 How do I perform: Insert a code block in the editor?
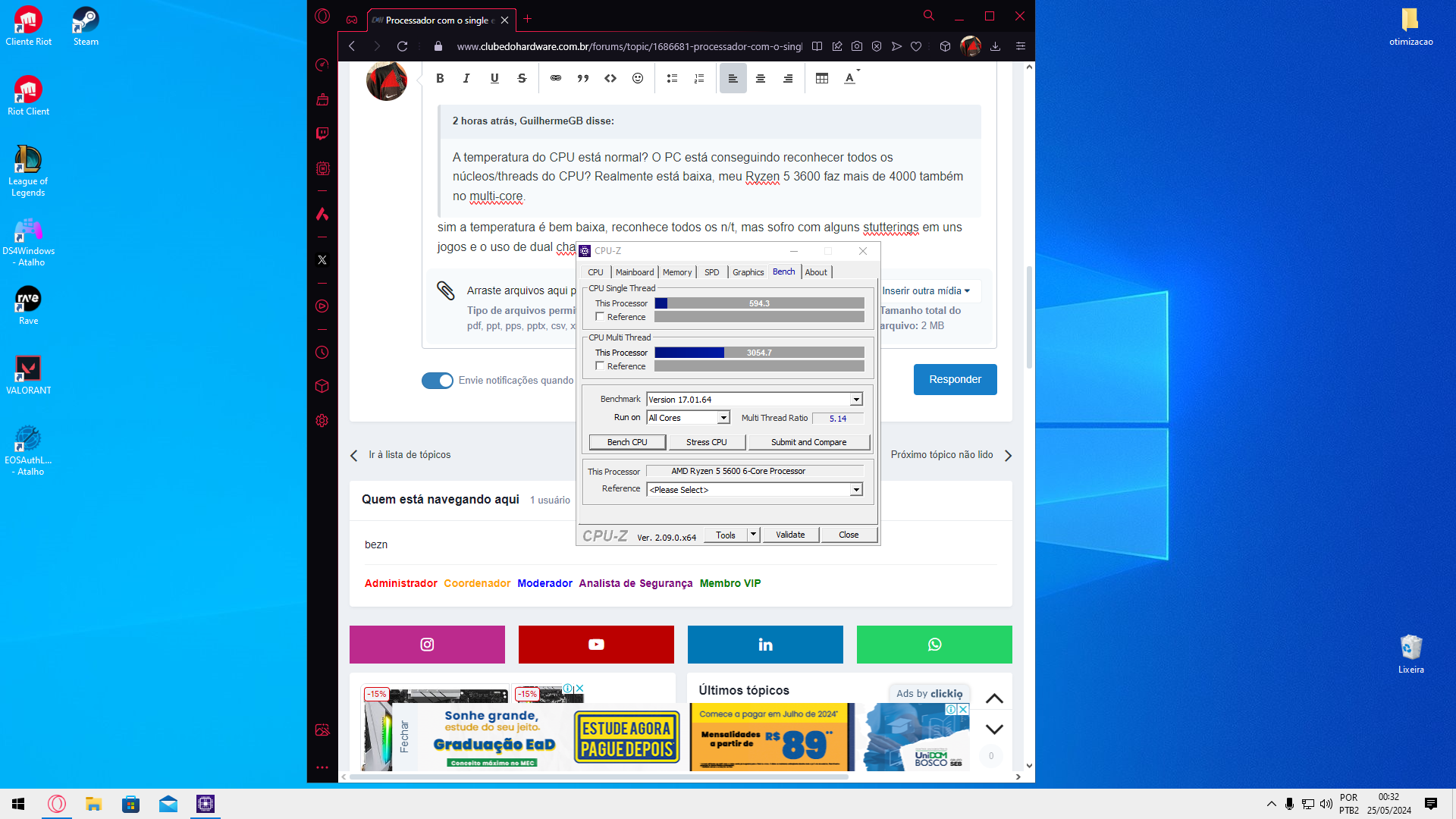[610, 78]
